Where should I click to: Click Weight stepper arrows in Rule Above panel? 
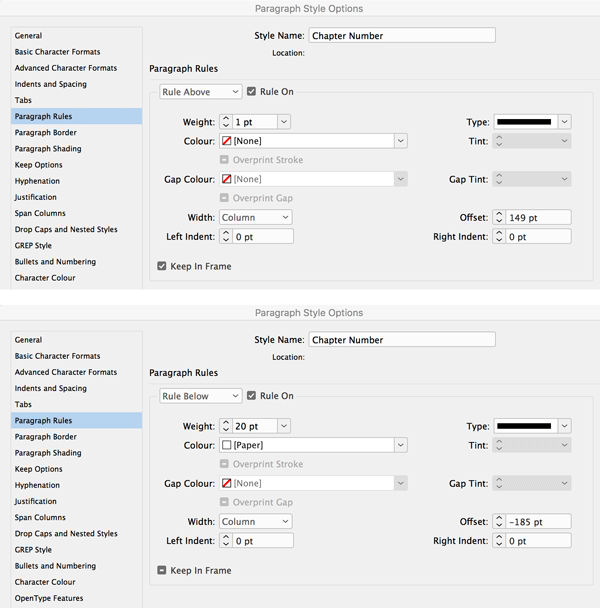224,122
